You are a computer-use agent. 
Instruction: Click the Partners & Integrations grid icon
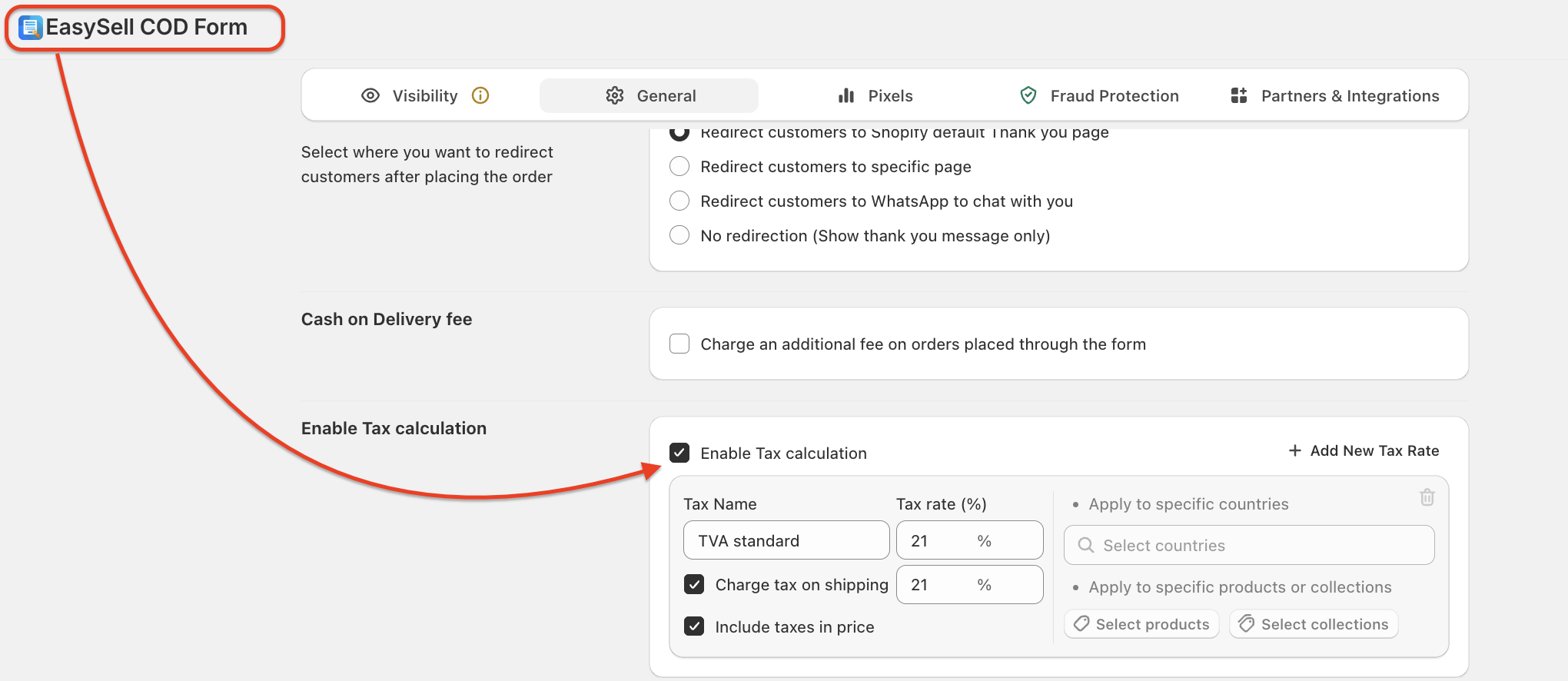pyautogui.click(x=1239, y=95)
